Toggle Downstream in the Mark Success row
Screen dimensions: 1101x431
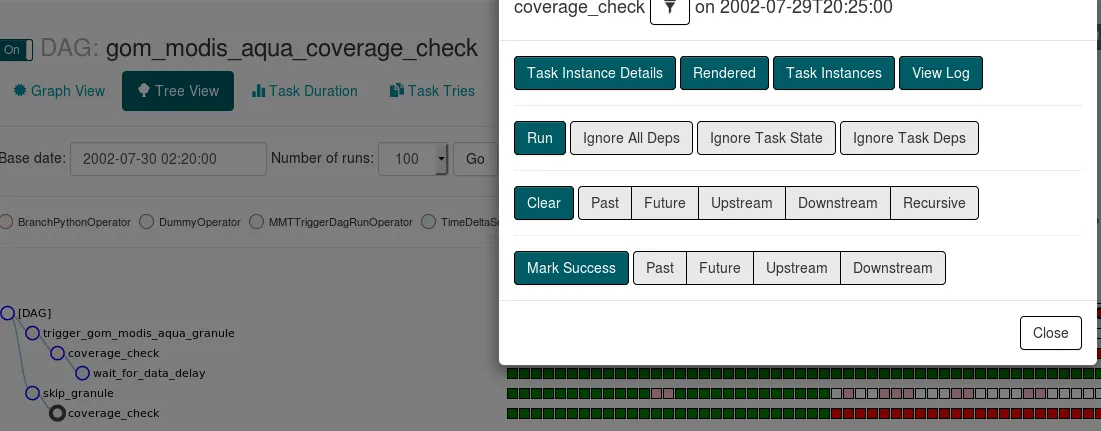tap(892, 268)
